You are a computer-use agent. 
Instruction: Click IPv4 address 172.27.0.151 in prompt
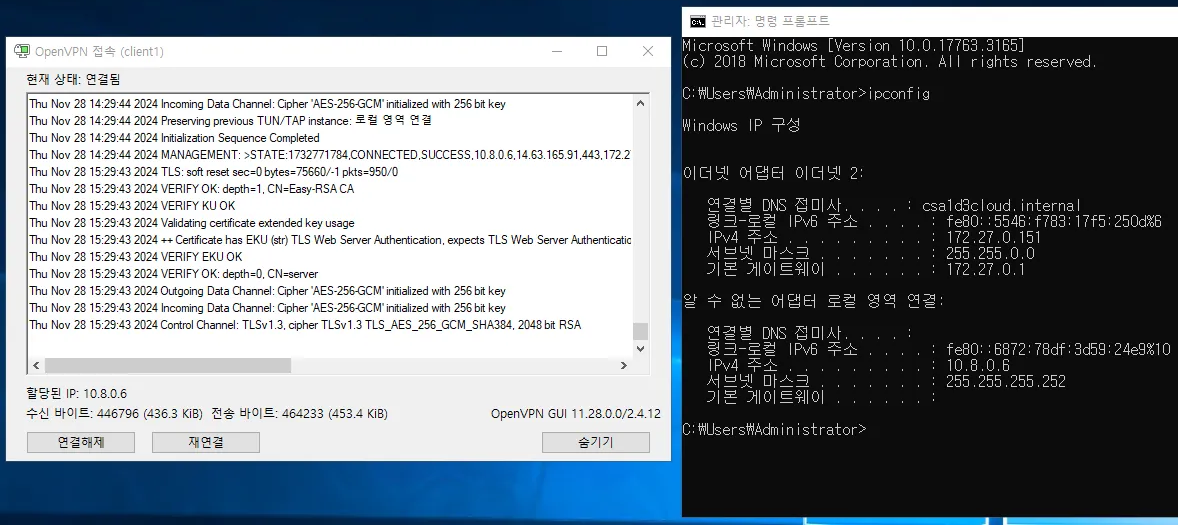[993, 237]
